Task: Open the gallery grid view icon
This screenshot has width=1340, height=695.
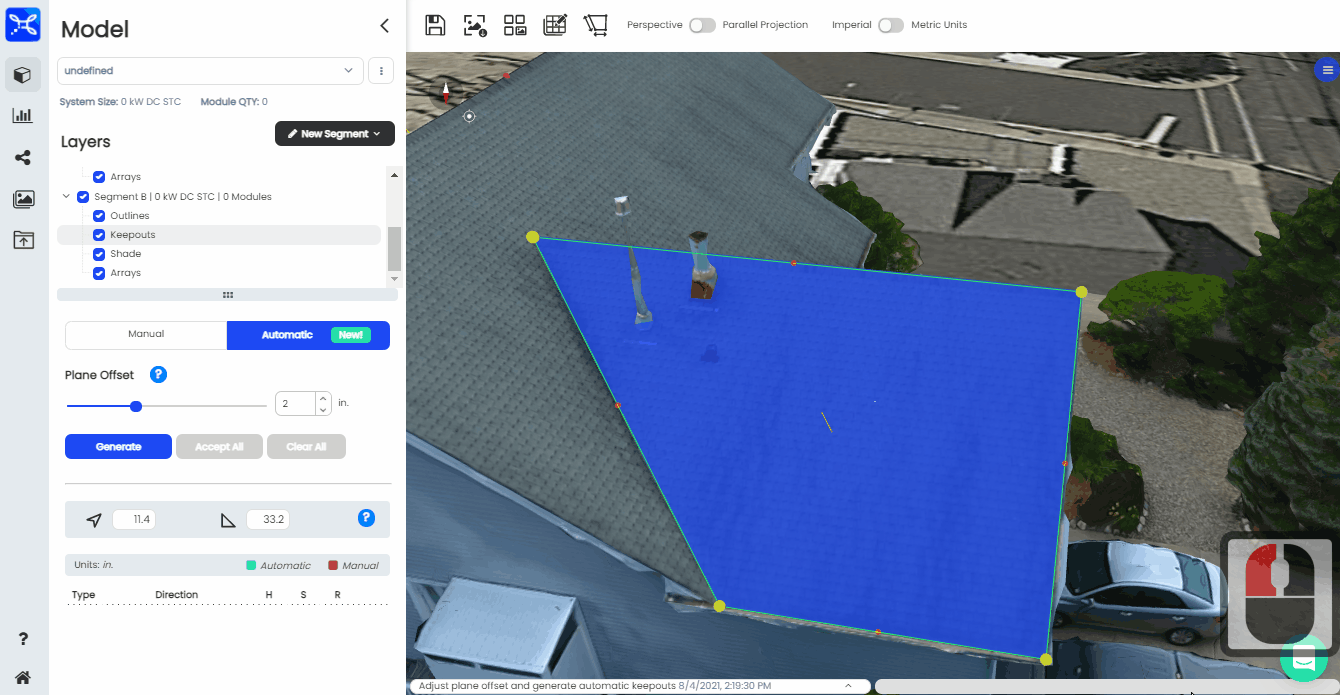Action: [515, 25]
